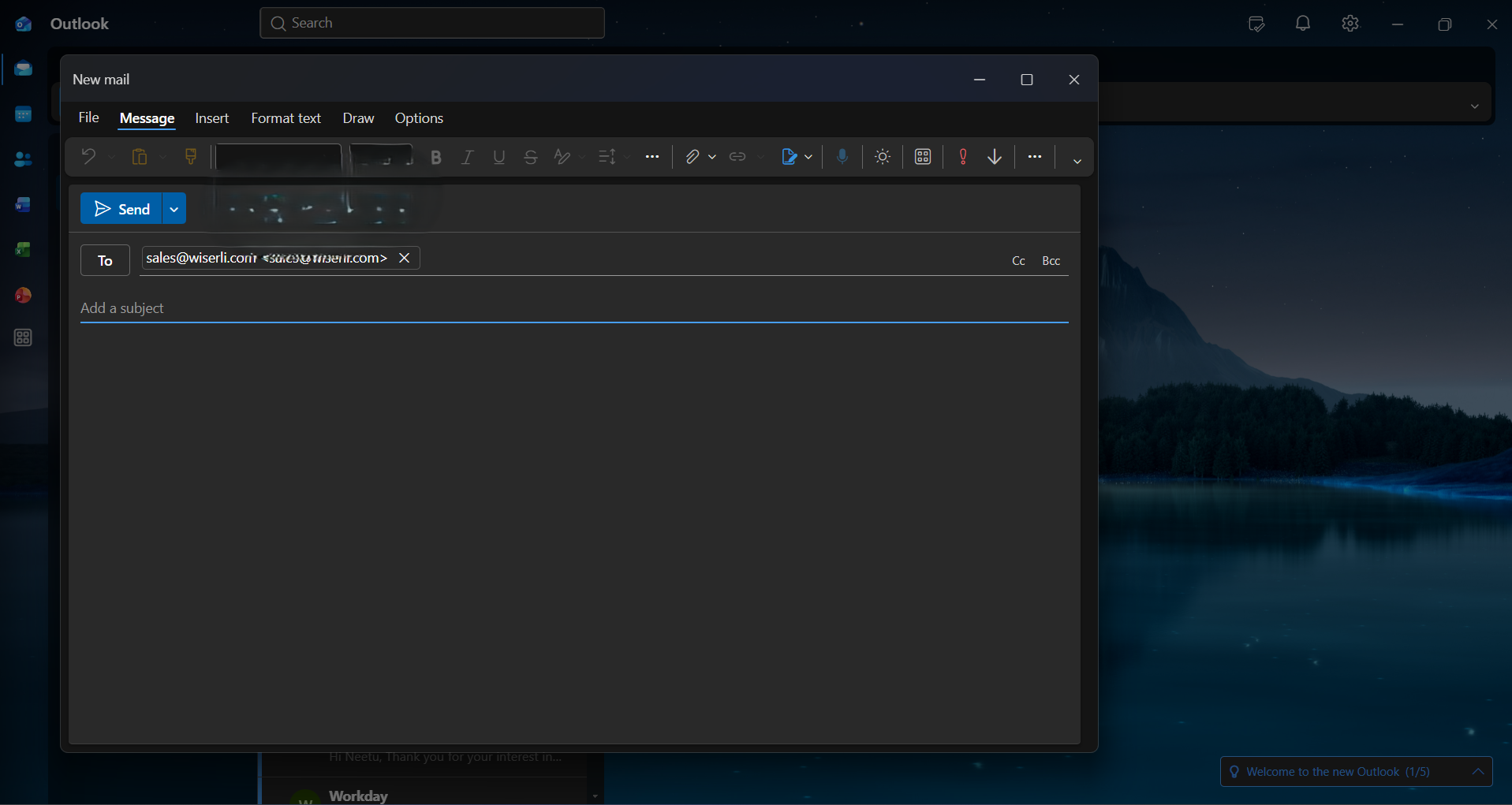Launch Word from the left sidebar
The height and width of the screenshot is (805, 1512).
[24, 205]
